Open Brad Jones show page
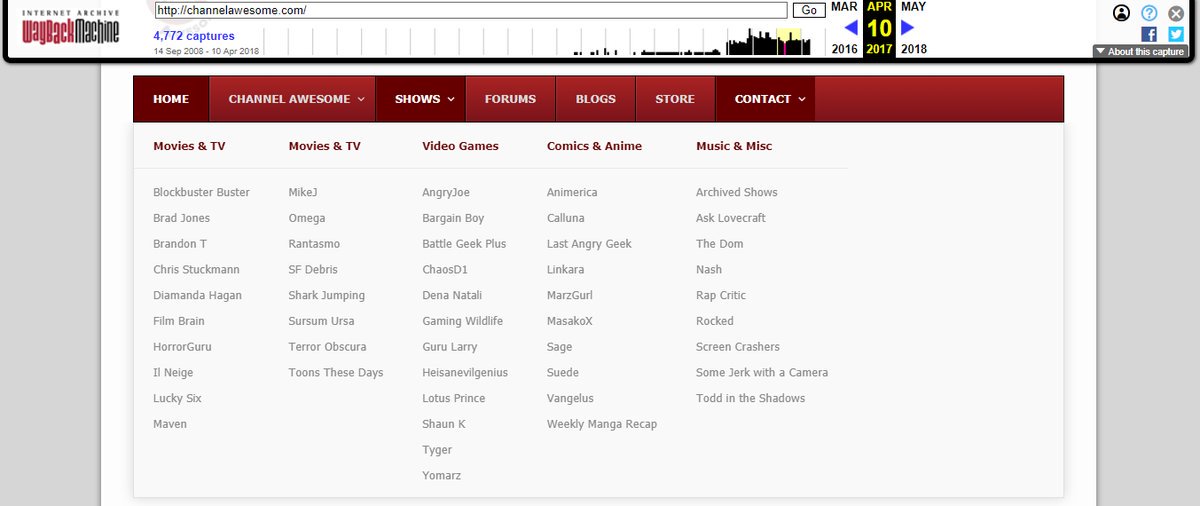This screenshot has height=506, width=1200. [181, 218]
